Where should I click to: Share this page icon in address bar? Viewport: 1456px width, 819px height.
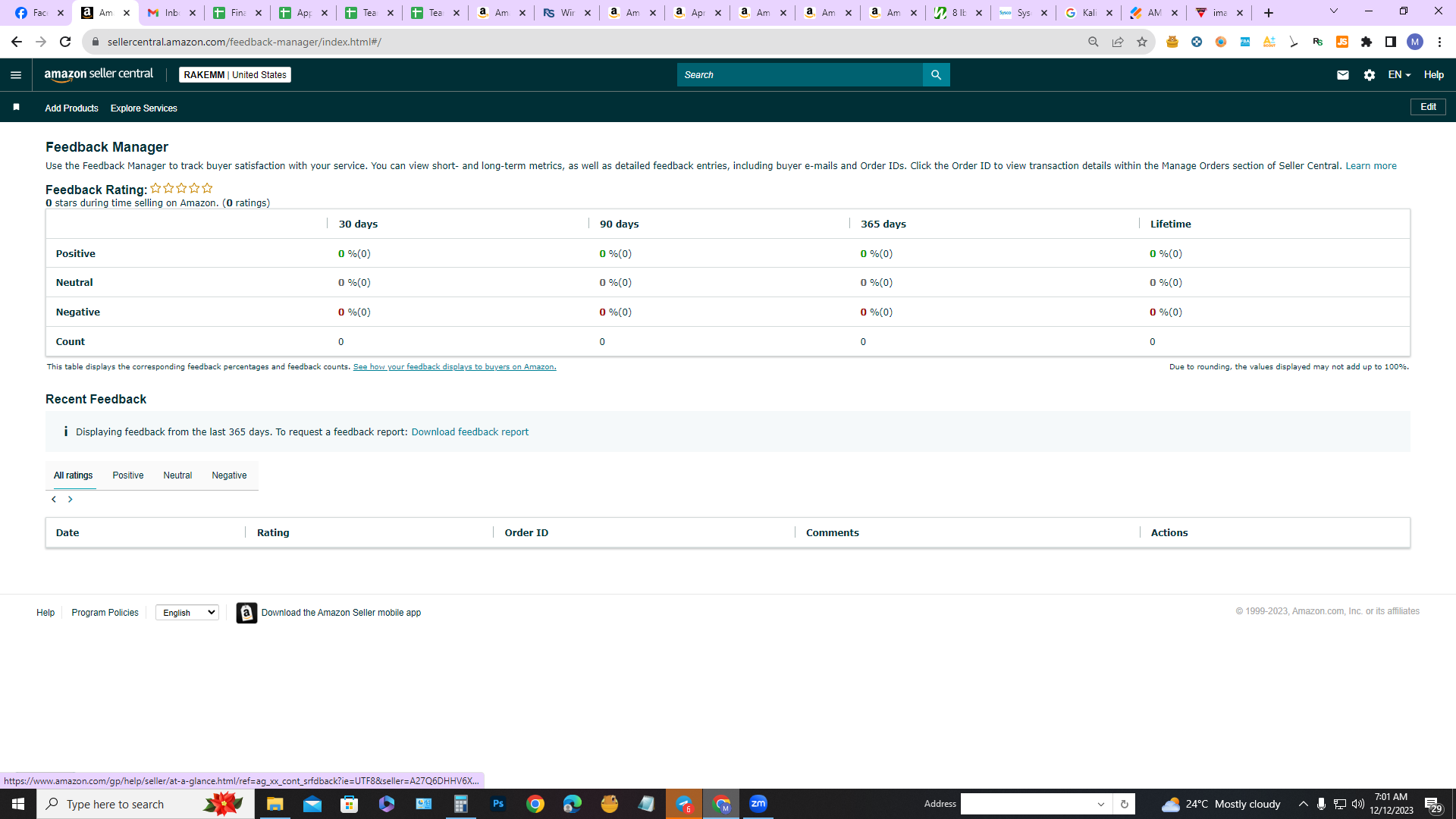pos(1118,42)
